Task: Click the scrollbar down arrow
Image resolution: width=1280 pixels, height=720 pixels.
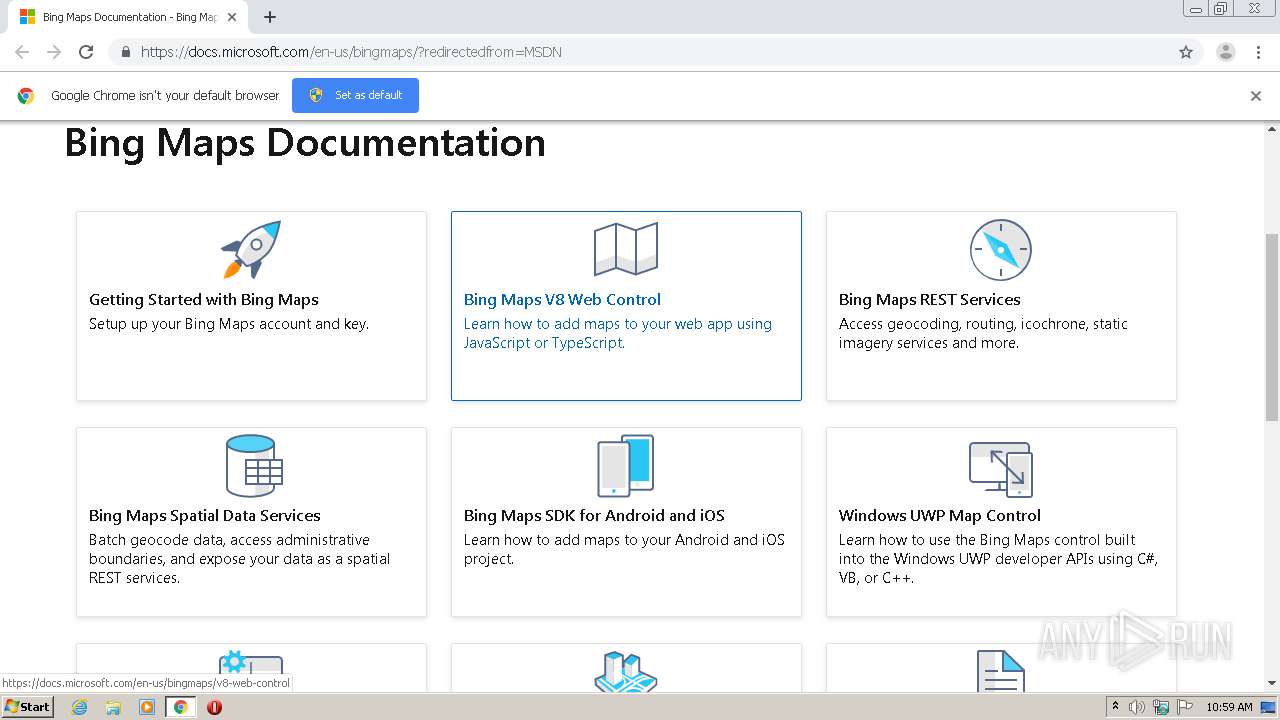Action: coord(1272,684)
